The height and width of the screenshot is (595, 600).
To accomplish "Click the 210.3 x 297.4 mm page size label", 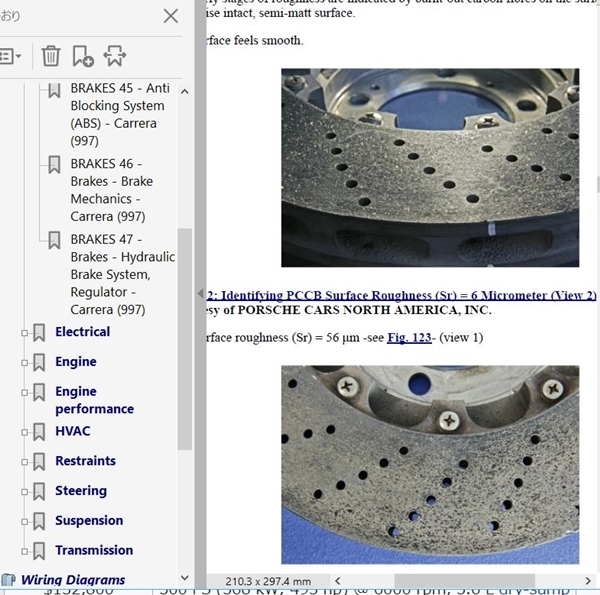I will (268, 581).
